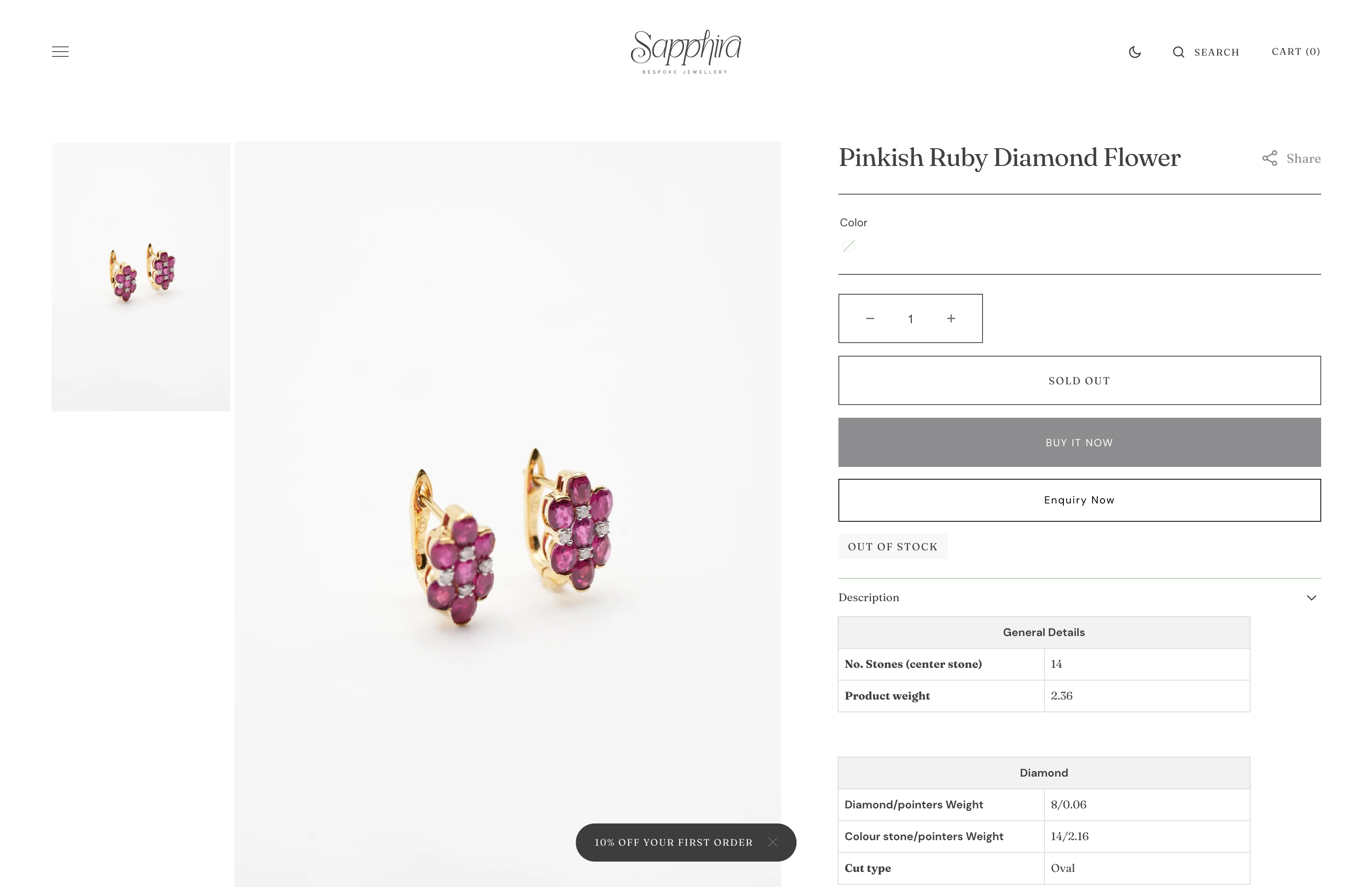
Task: View the shopping cart
Action: [x=1295, y=51]
